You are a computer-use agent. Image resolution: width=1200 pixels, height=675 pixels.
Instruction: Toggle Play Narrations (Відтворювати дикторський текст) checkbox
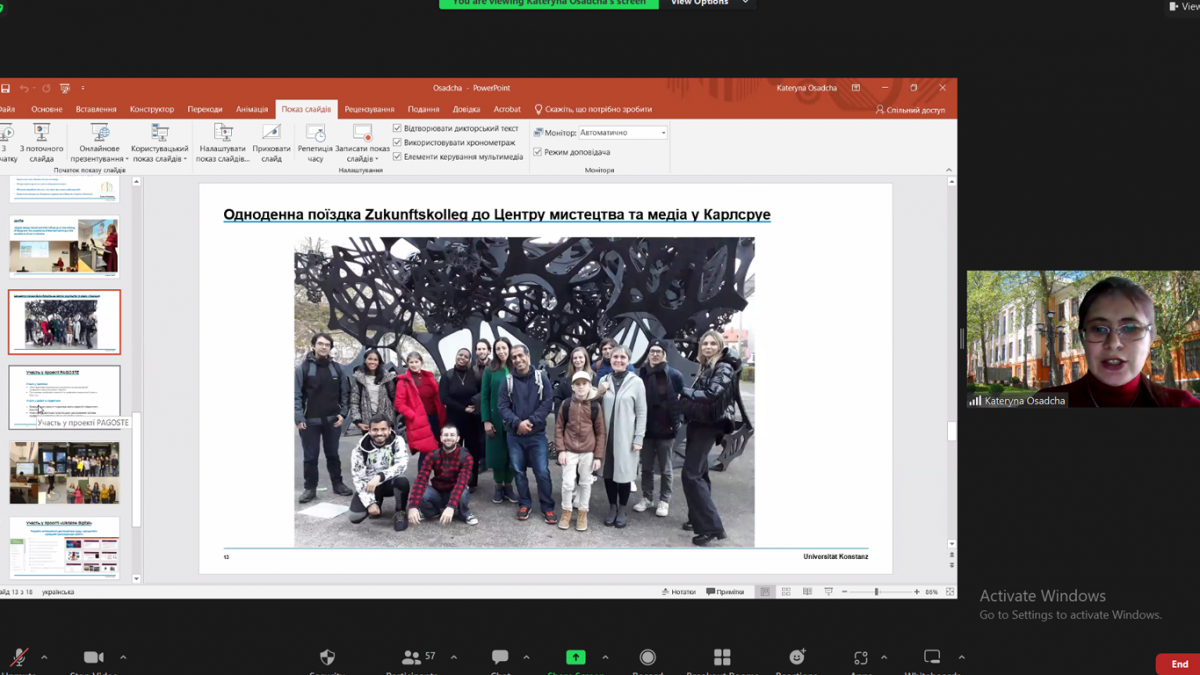[x=397, y=129]
